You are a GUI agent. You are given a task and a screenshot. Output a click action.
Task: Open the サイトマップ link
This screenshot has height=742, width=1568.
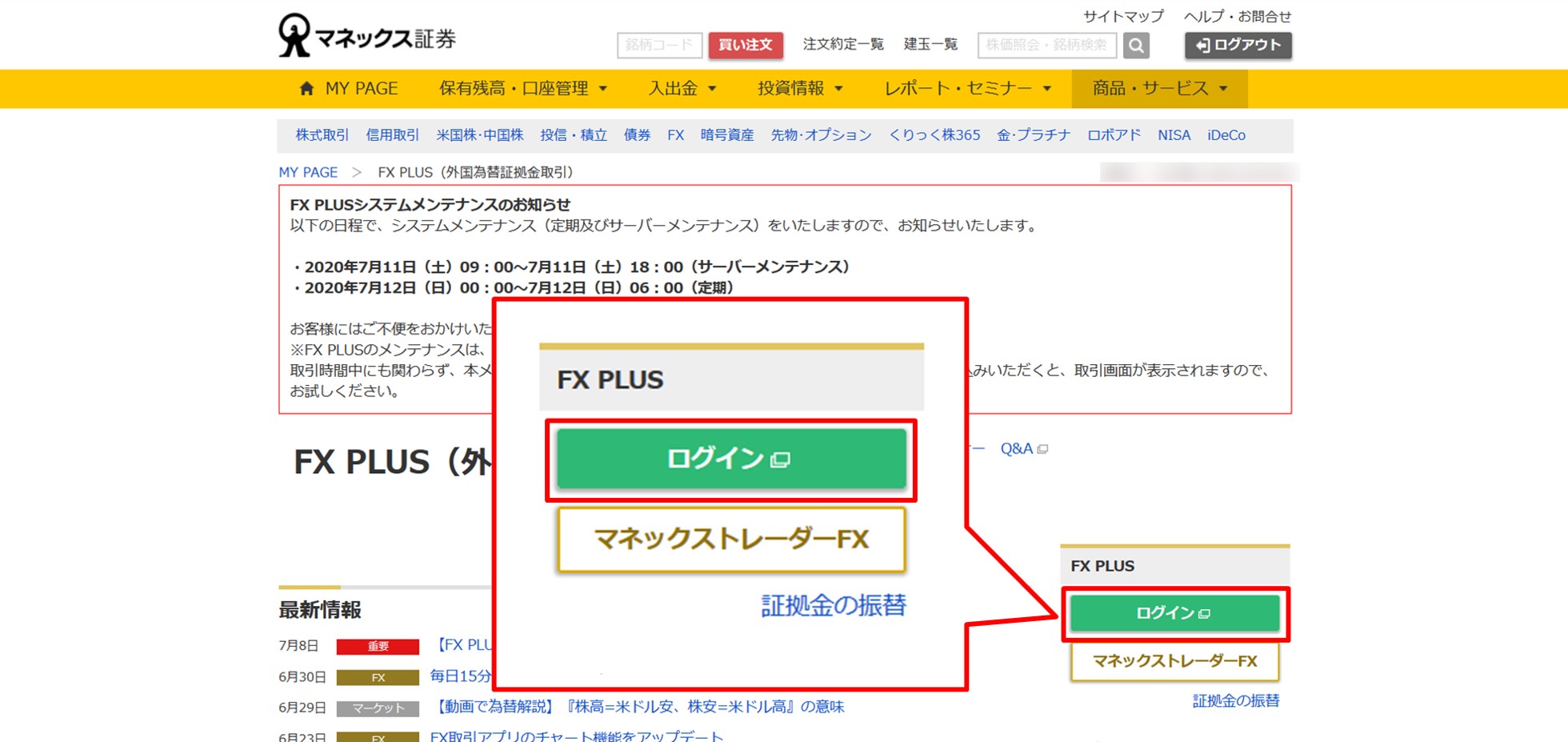point(1123,16)
